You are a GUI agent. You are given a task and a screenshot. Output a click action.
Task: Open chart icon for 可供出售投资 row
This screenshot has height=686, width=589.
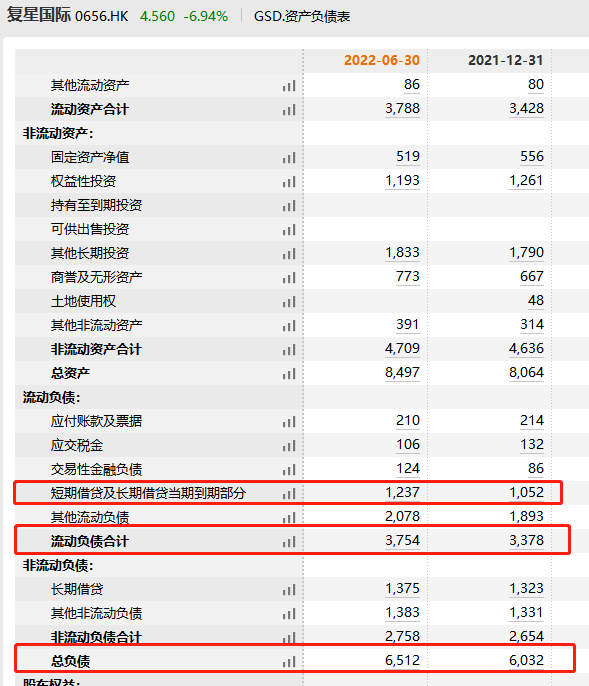click(x=289, y=230)
